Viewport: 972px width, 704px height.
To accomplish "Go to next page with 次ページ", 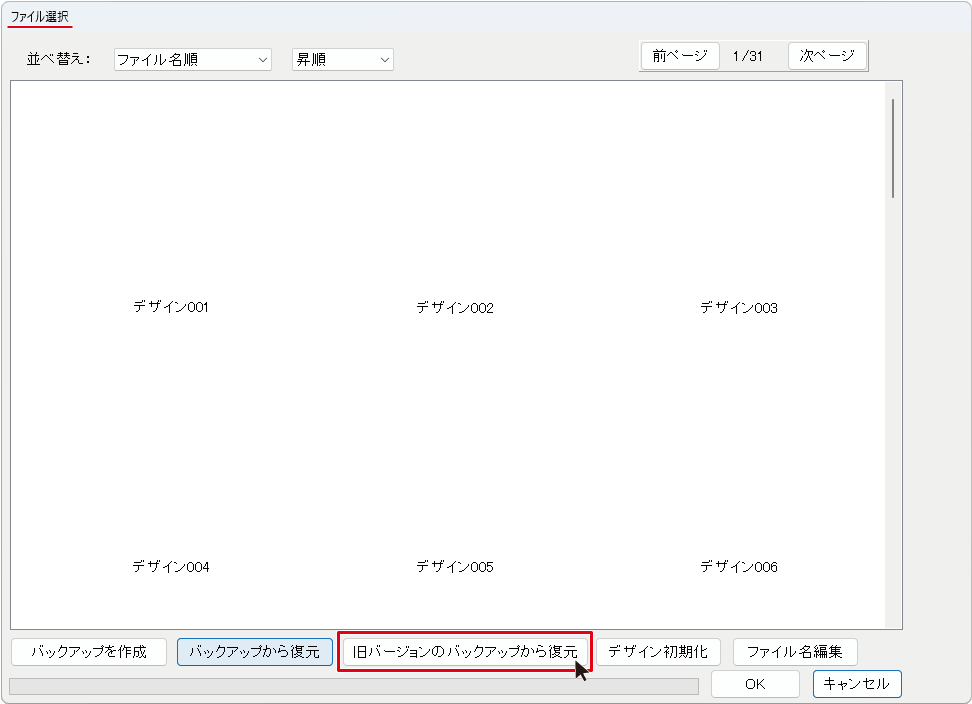I will click(x=827, y=56).
